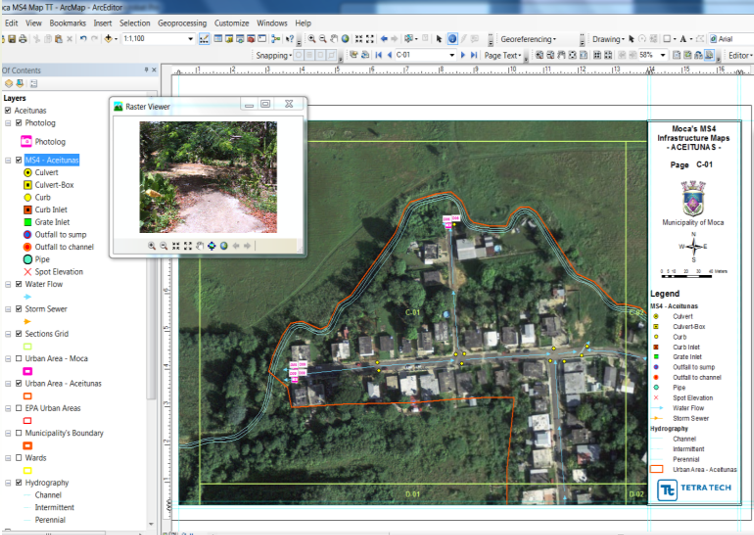Screen dimensions: 754x535
Task: Click the List By Drawing Order icon
Action: (8, 84)
